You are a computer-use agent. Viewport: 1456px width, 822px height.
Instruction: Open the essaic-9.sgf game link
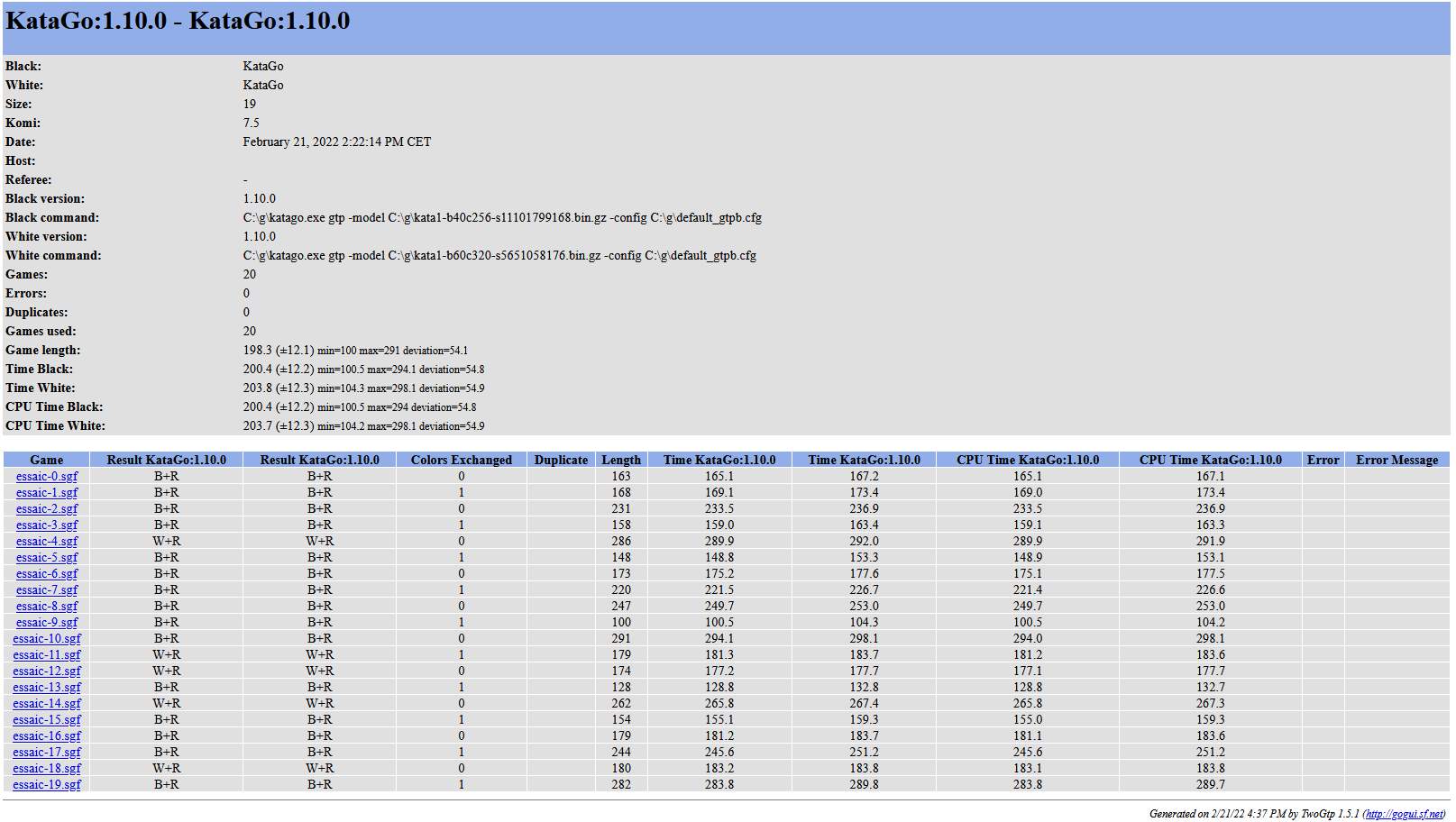click(x=47, y=622)
